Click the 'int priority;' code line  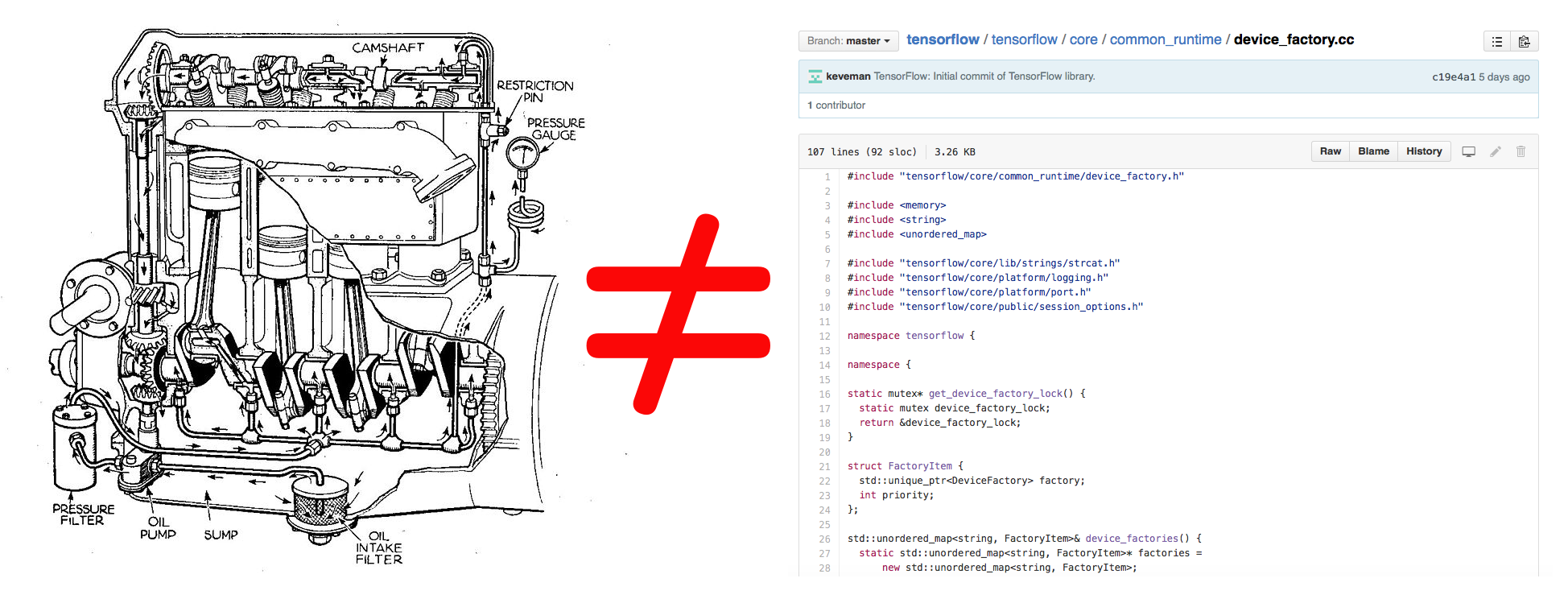point(897,495)
